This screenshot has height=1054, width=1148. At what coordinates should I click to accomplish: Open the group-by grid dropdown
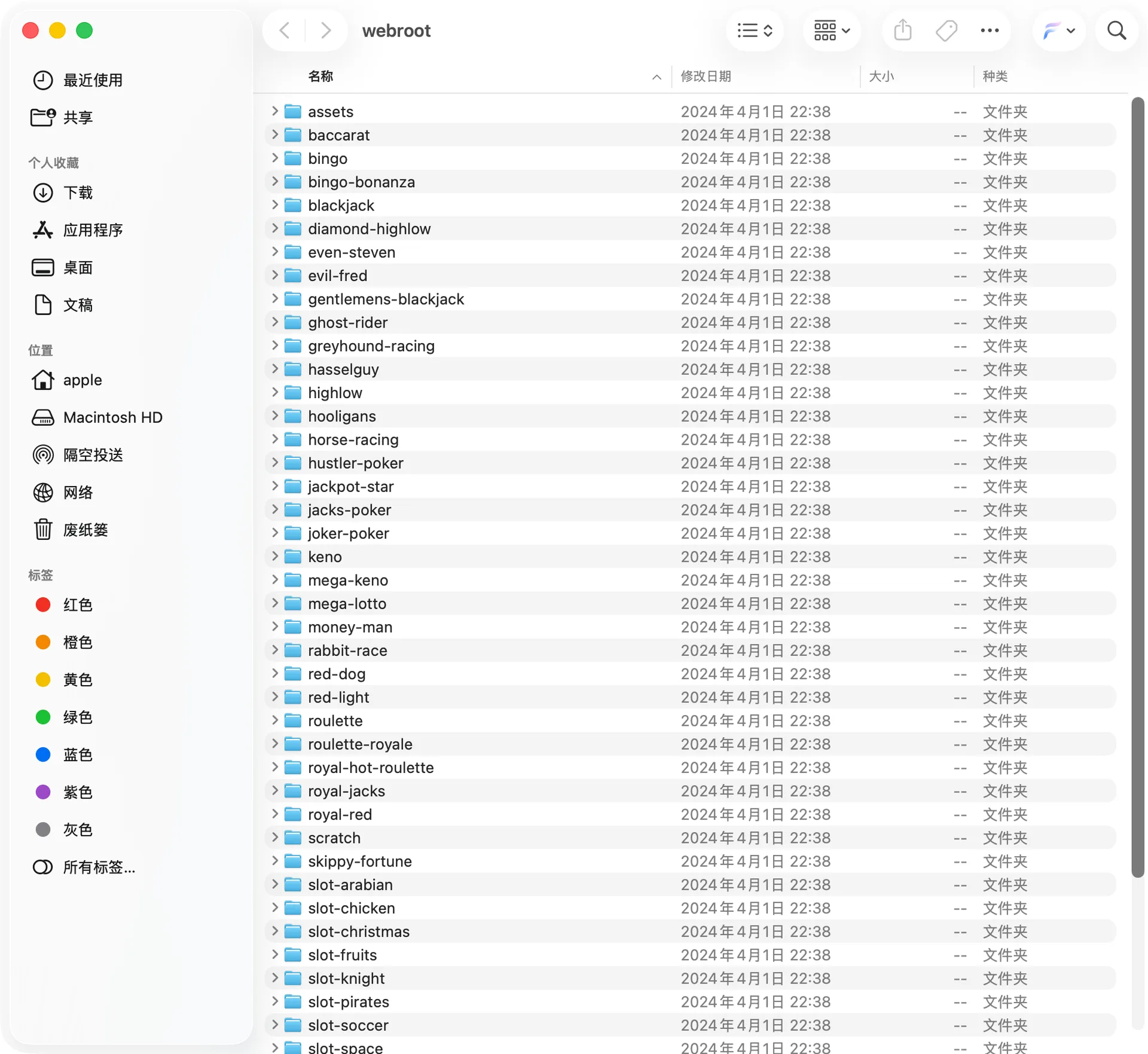pyautogui.click(x=832, y=30)
